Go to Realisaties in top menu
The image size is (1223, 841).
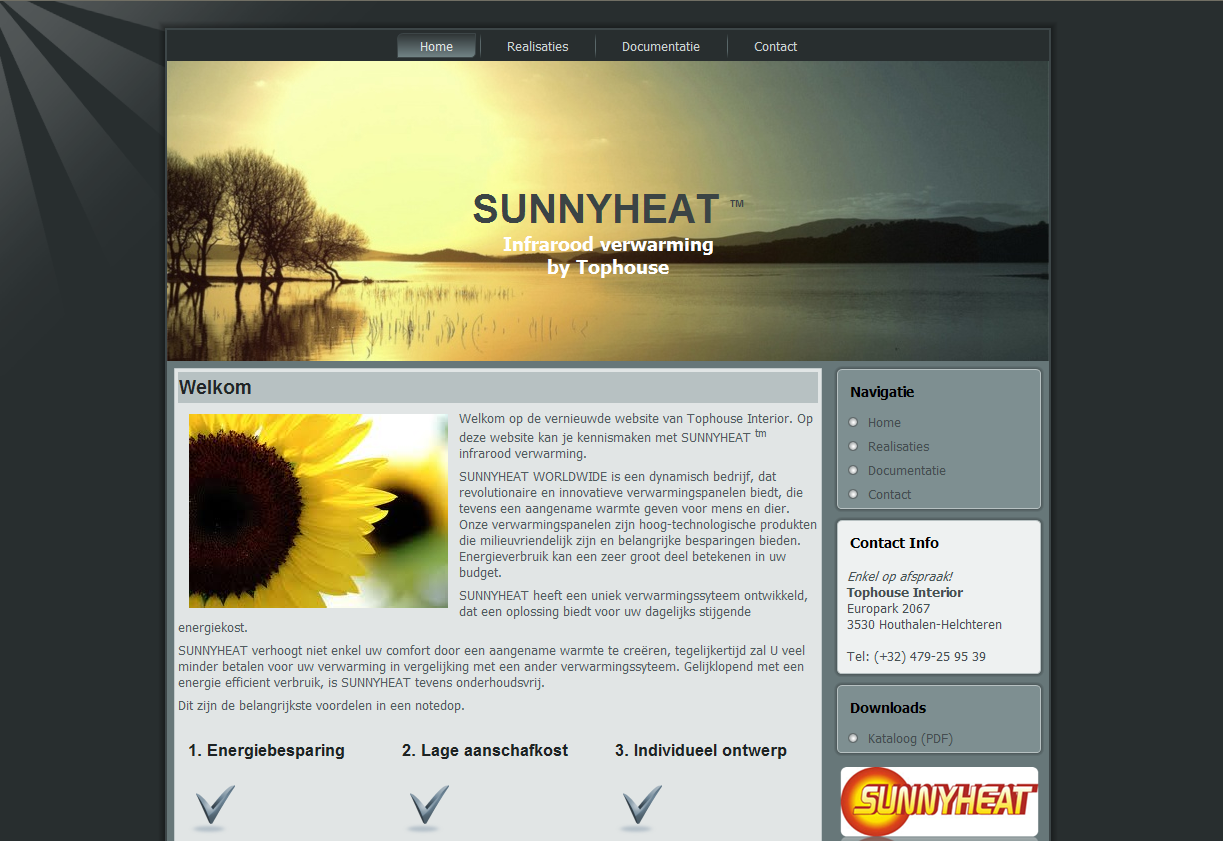pos(537,47)
